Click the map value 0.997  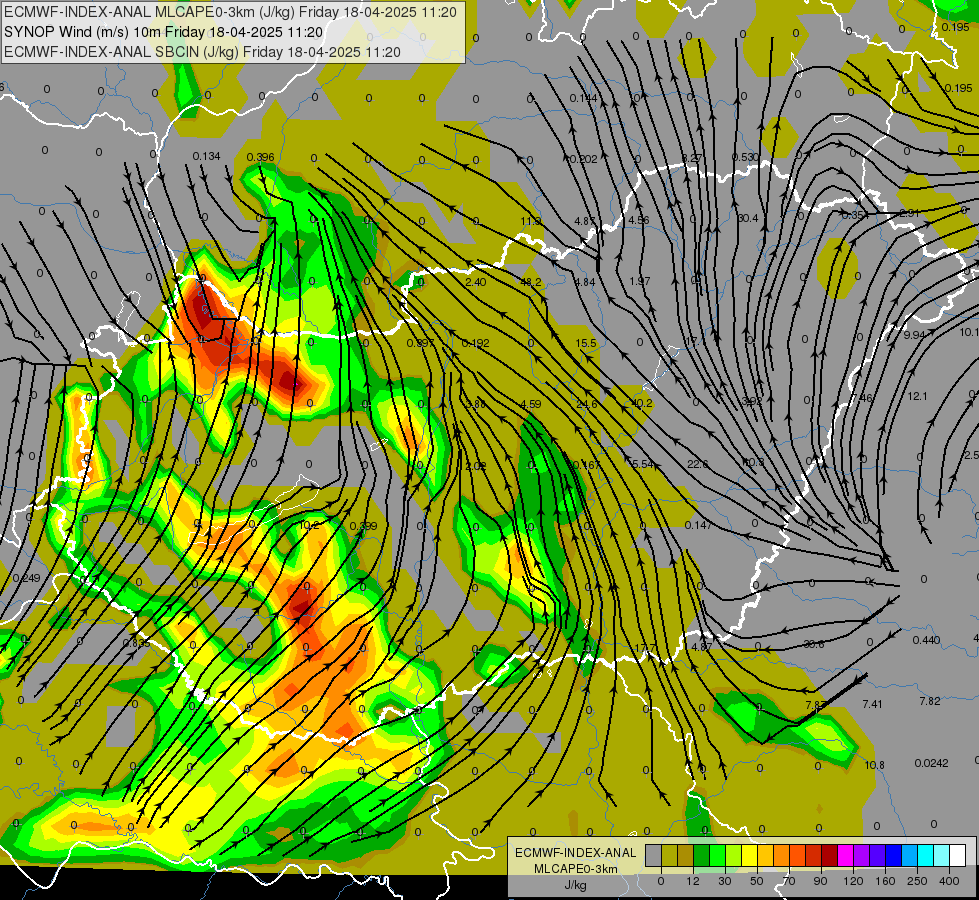[420, 344]
